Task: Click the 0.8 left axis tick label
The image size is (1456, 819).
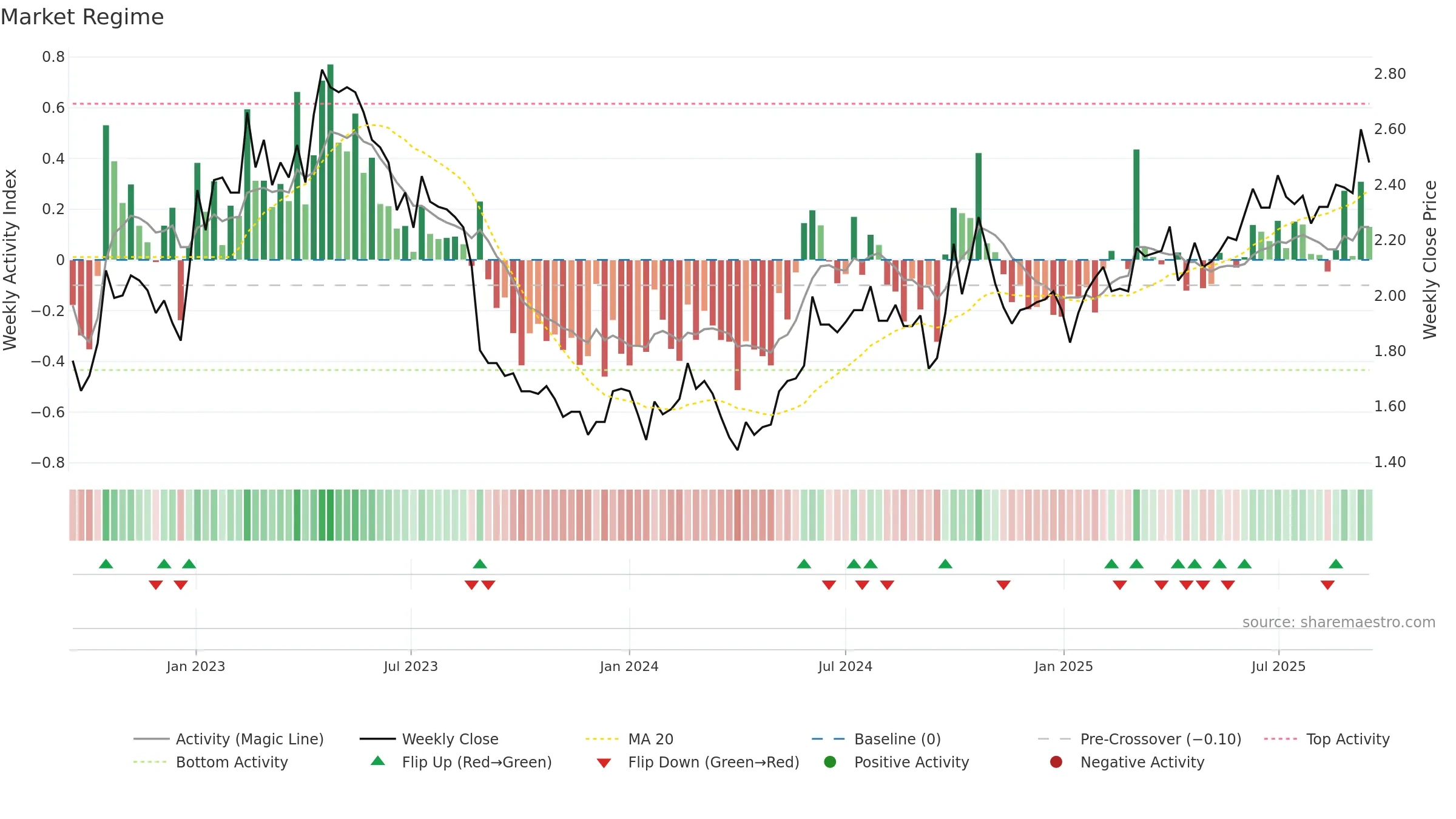Action: [53, 57]
